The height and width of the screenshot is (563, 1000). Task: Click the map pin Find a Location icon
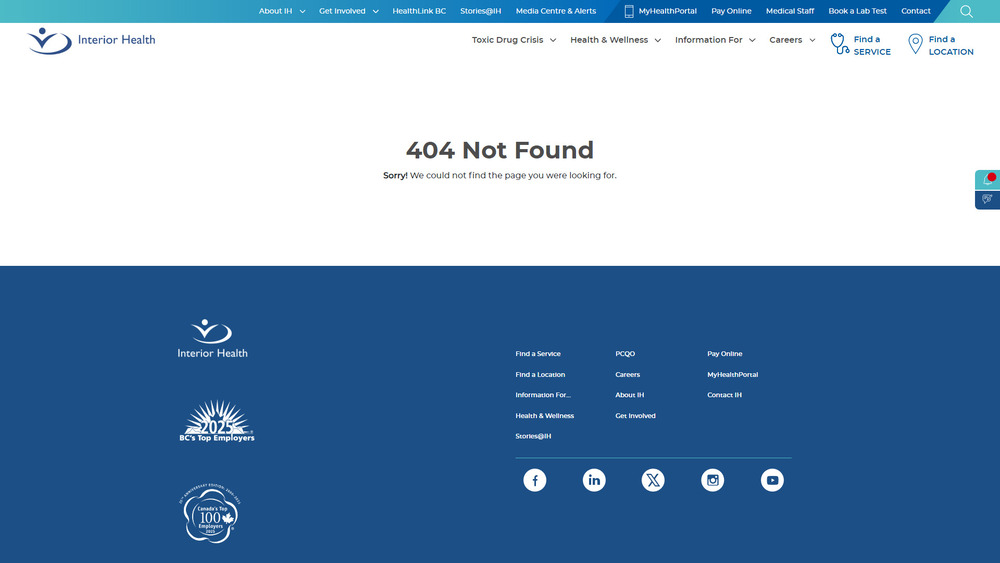tap(914, 44)
